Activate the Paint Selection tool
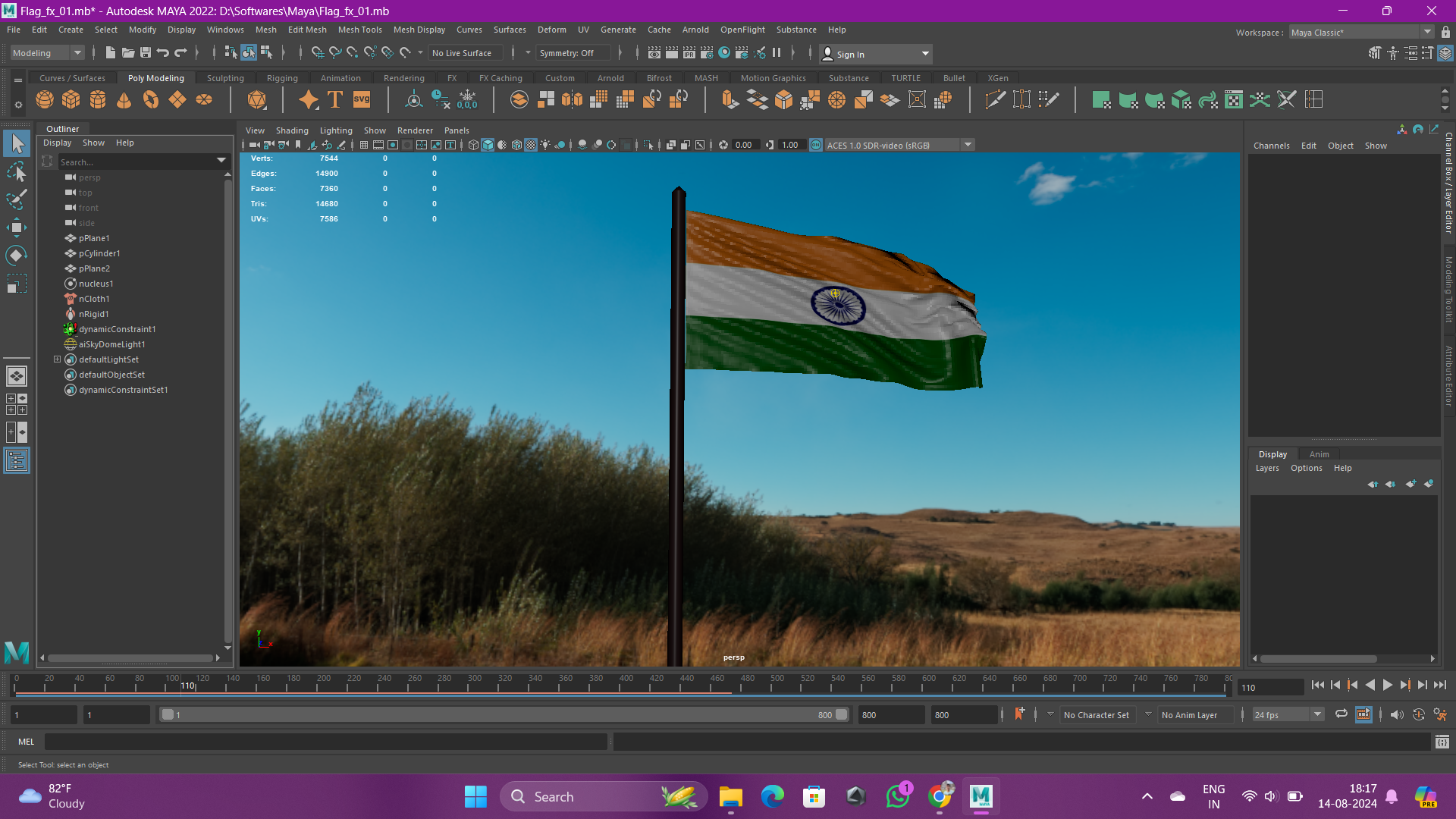Image resolution: width=1456 pixels, height=819 pixels. [x=17, y=199]
